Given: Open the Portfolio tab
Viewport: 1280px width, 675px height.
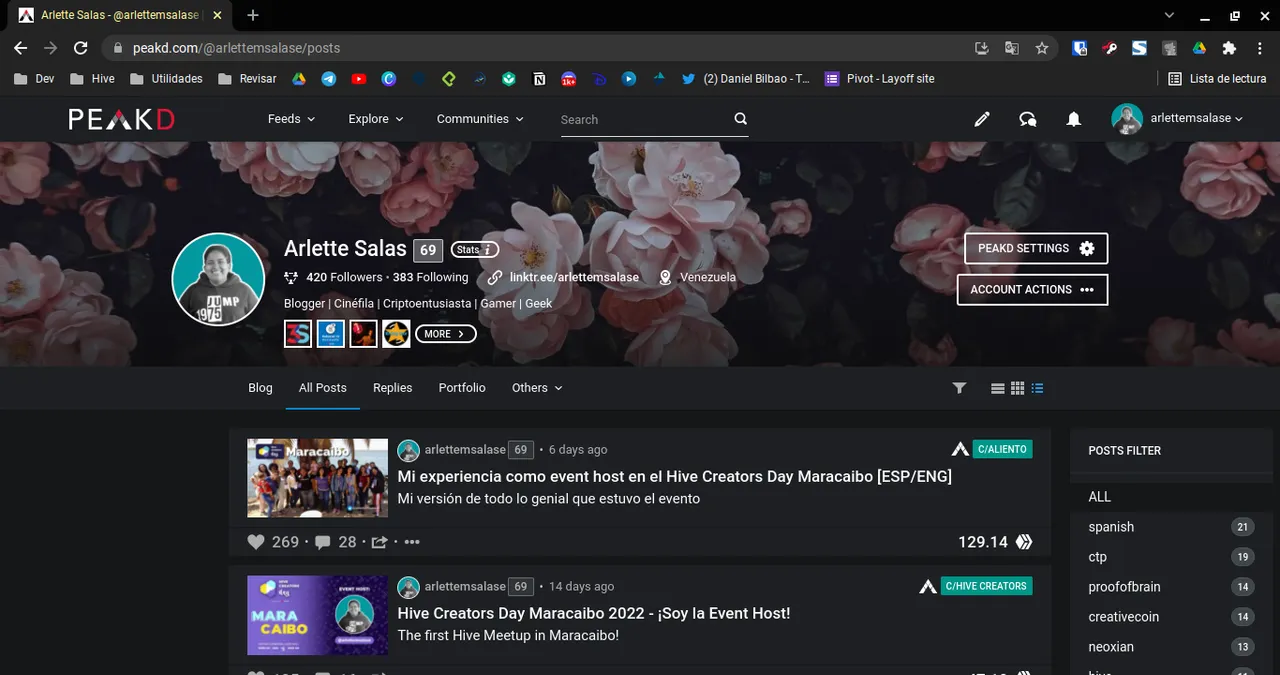Looking at the screenshot, I should 462,388.
